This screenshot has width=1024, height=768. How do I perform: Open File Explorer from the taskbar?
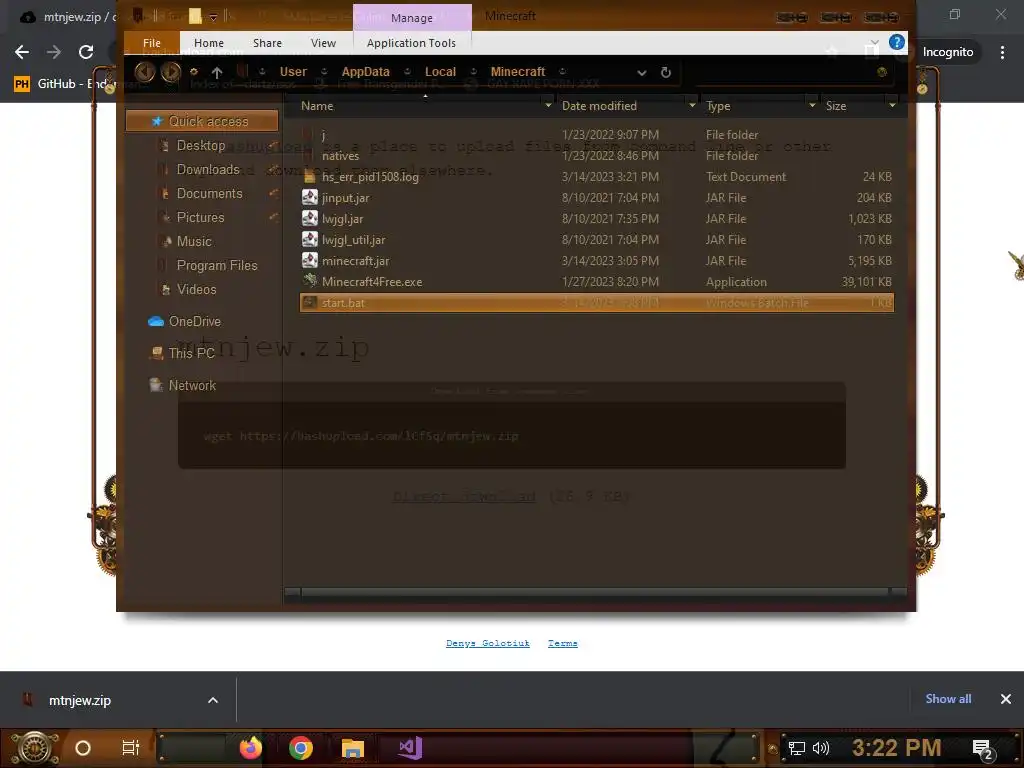(x=353, y=748)
